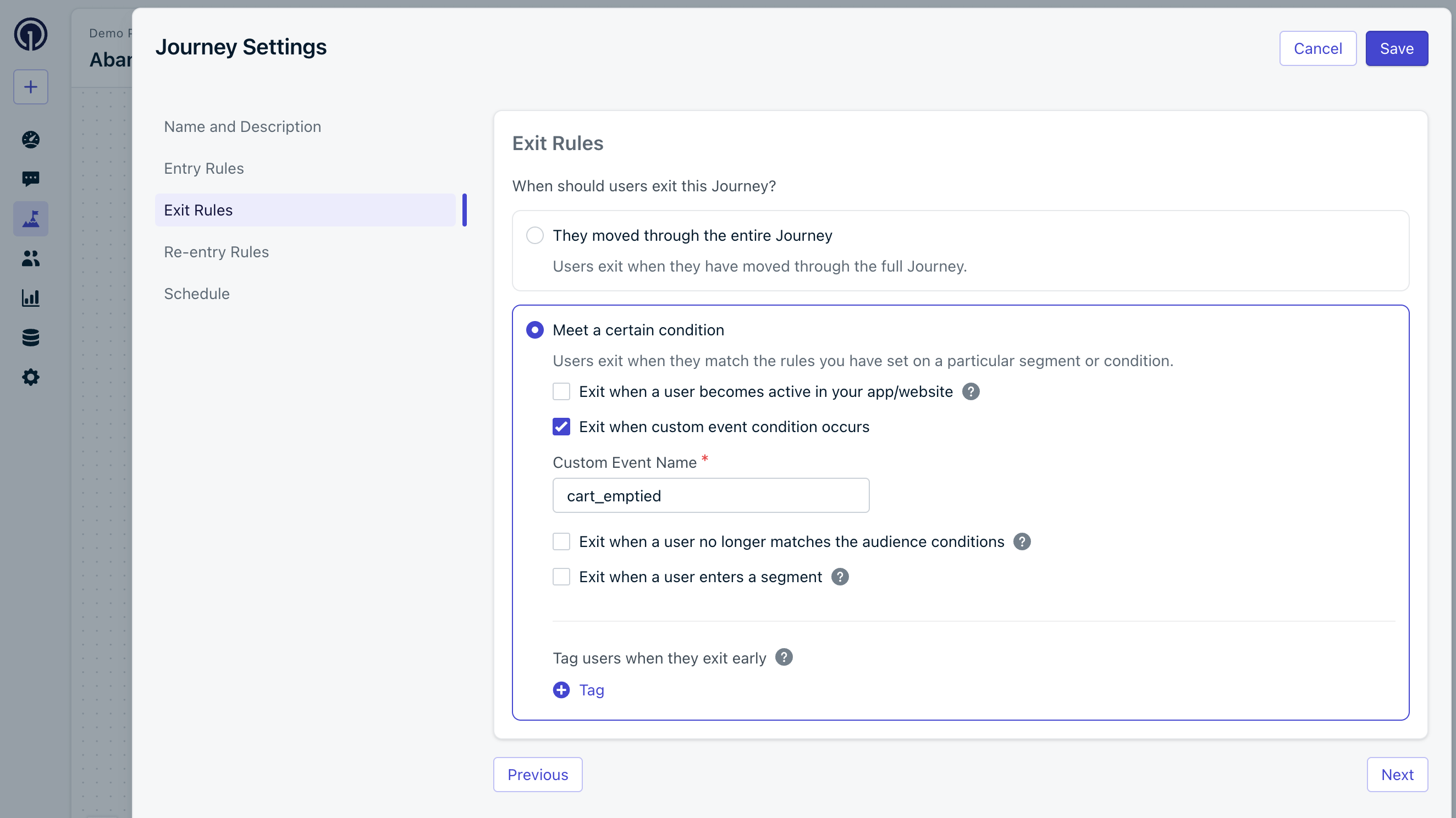This screenshot has width=1456, height=818.
Task: Click help icon beside user enters segment
Action: click(x=840, y=577)
